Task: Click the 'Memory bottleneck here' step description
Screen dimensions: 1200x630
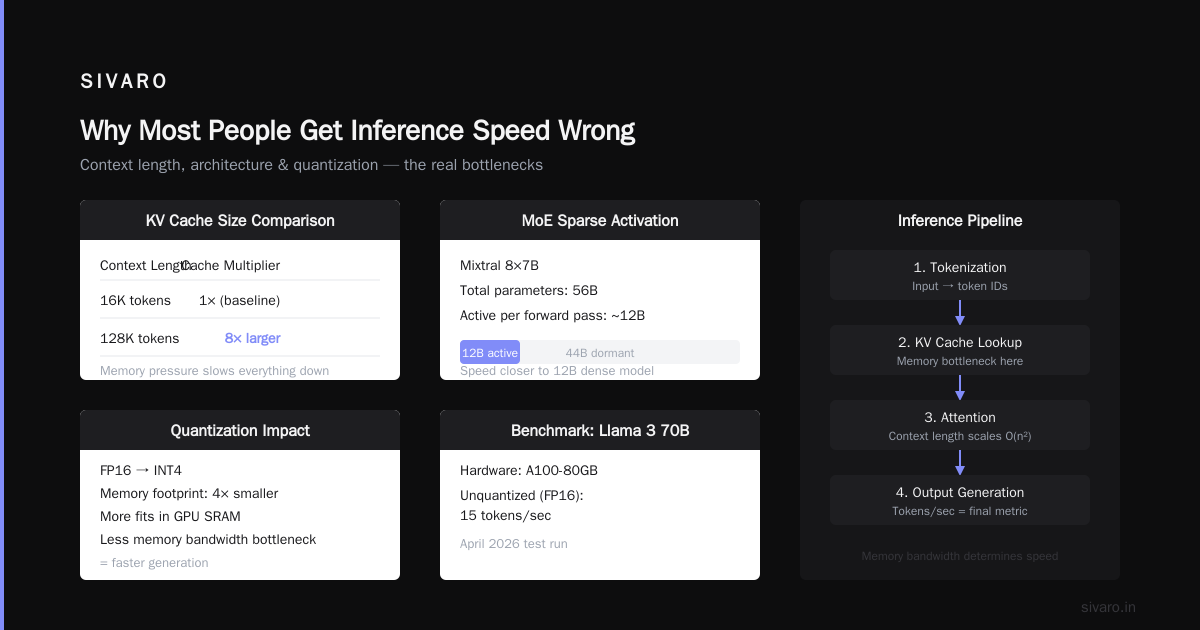Action: click(x=960, y=361)
